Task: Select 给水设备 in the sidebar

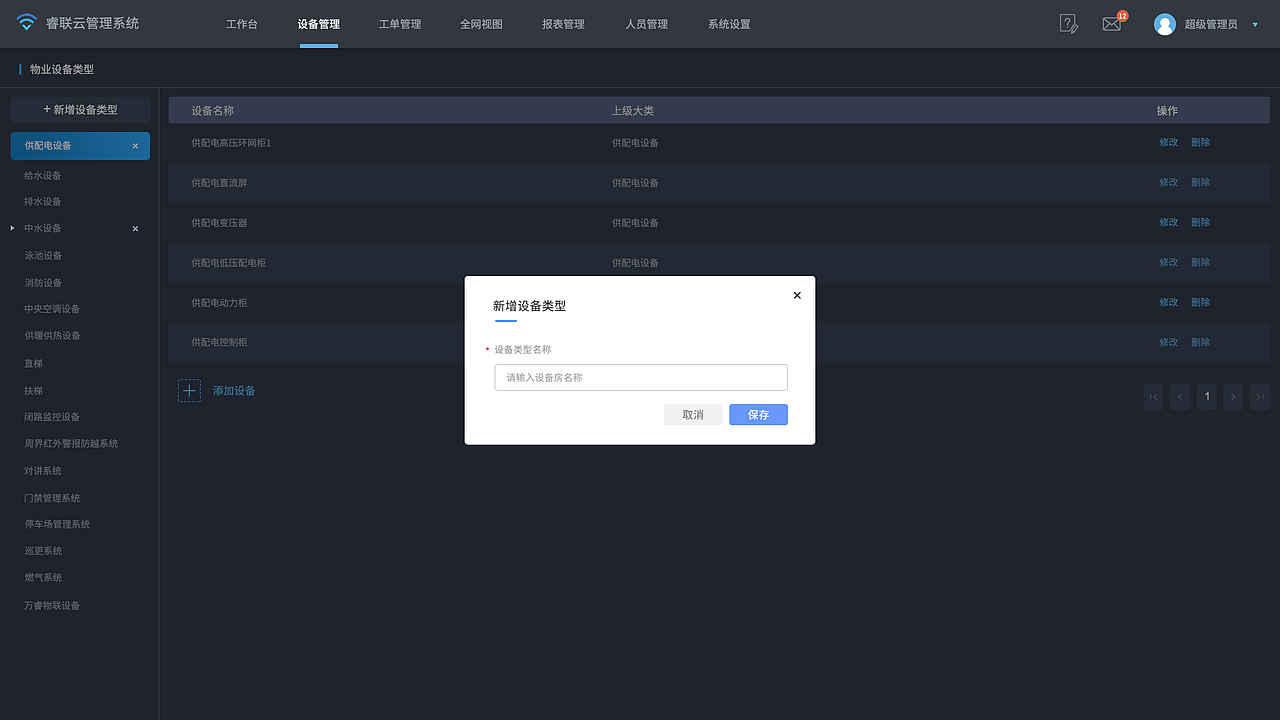Action: click(x=43, y=176)
